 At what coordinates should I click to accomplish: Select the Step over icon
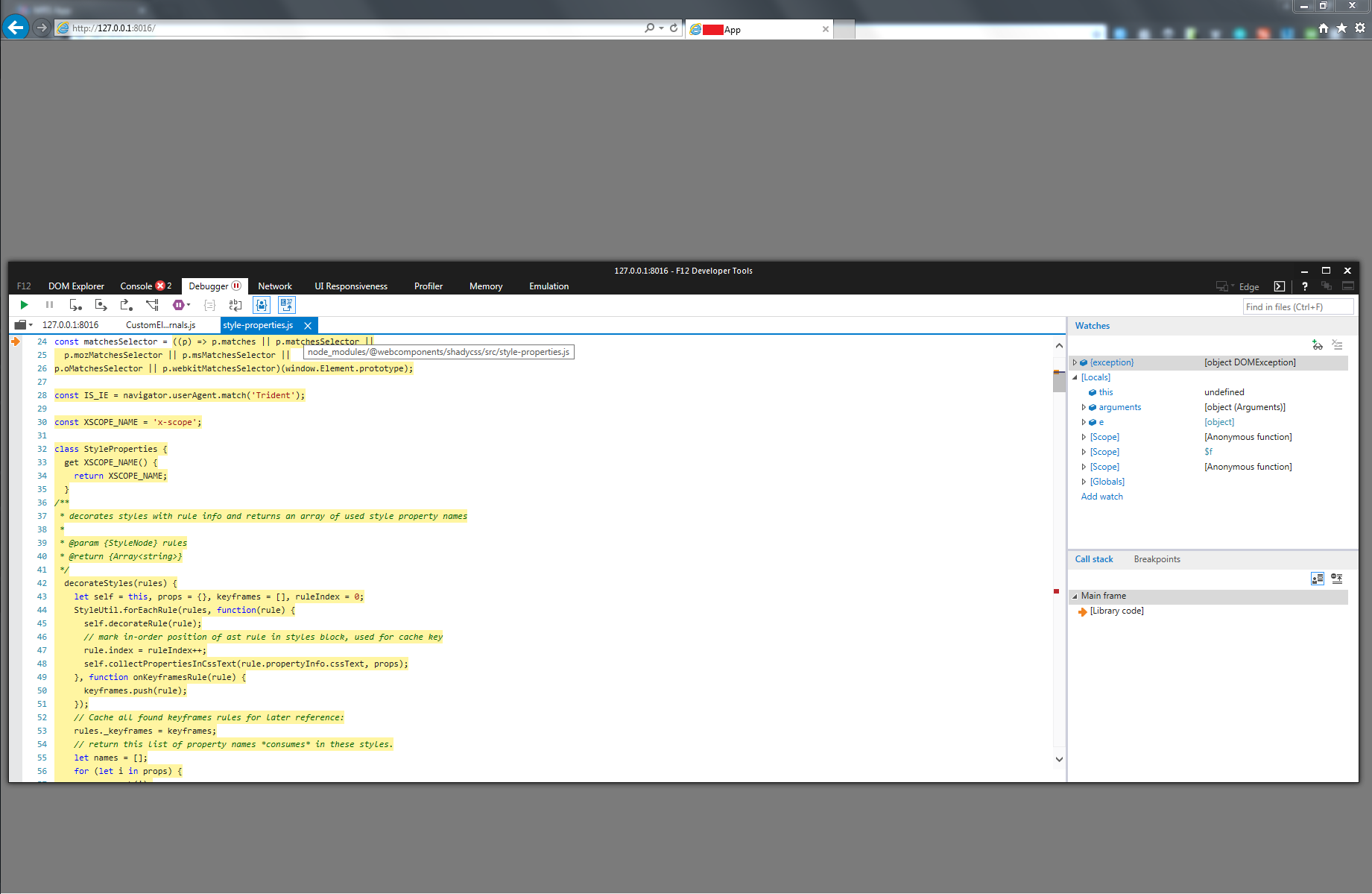pyautogui.click(x=101, y=305)
